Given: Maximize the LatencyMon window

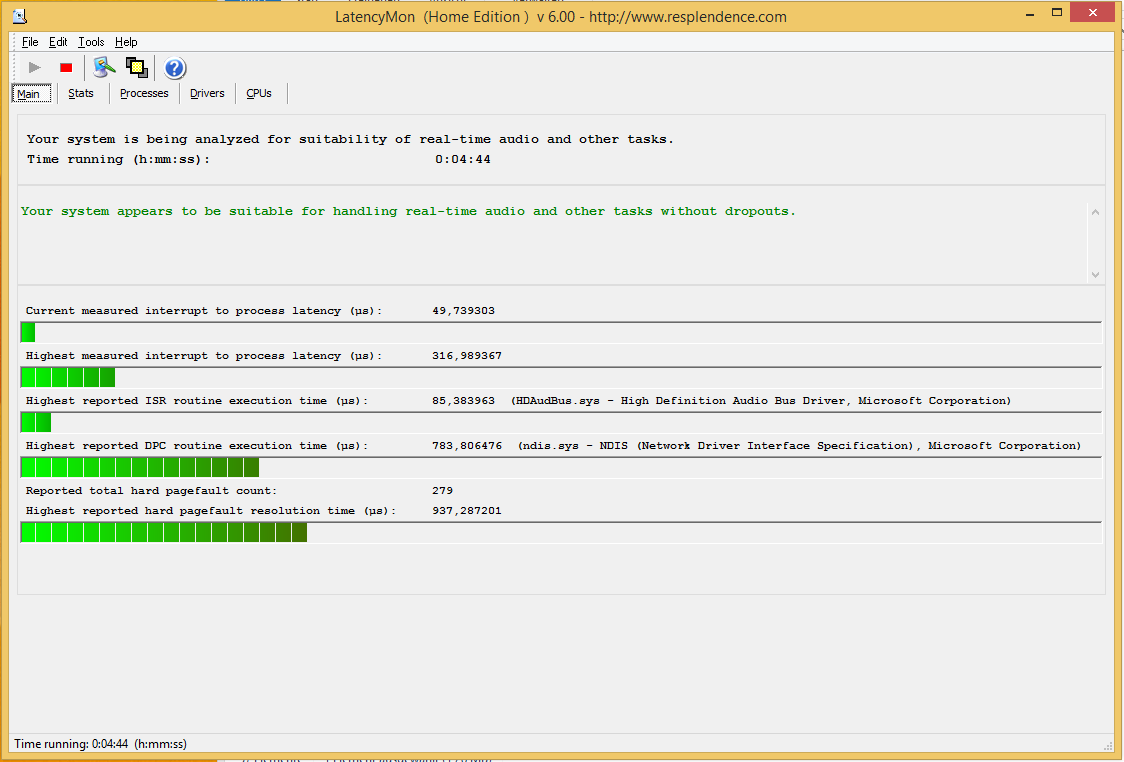Looking at the screenshot, I should point(1057,13).
